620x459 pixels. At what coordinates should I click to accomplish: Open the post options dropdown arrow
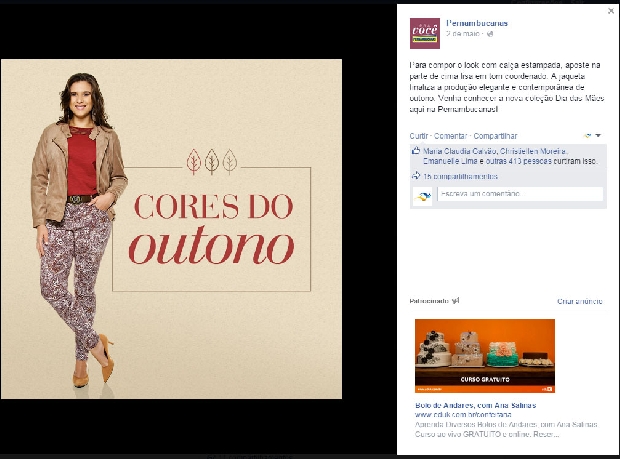598,136
